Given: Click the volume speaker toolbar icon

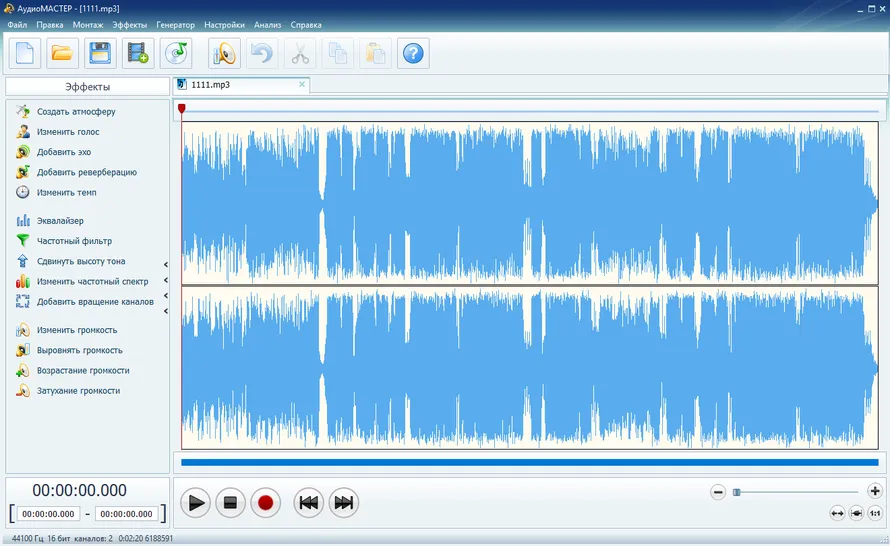Looking at the screenshot, I should tap(224, 53).
